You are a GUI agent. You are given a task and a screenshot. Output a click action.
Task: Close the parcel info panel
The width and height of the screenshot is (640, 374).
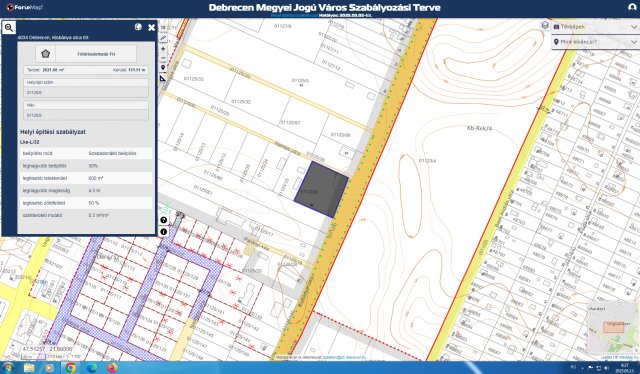click(x=151, y=27)
